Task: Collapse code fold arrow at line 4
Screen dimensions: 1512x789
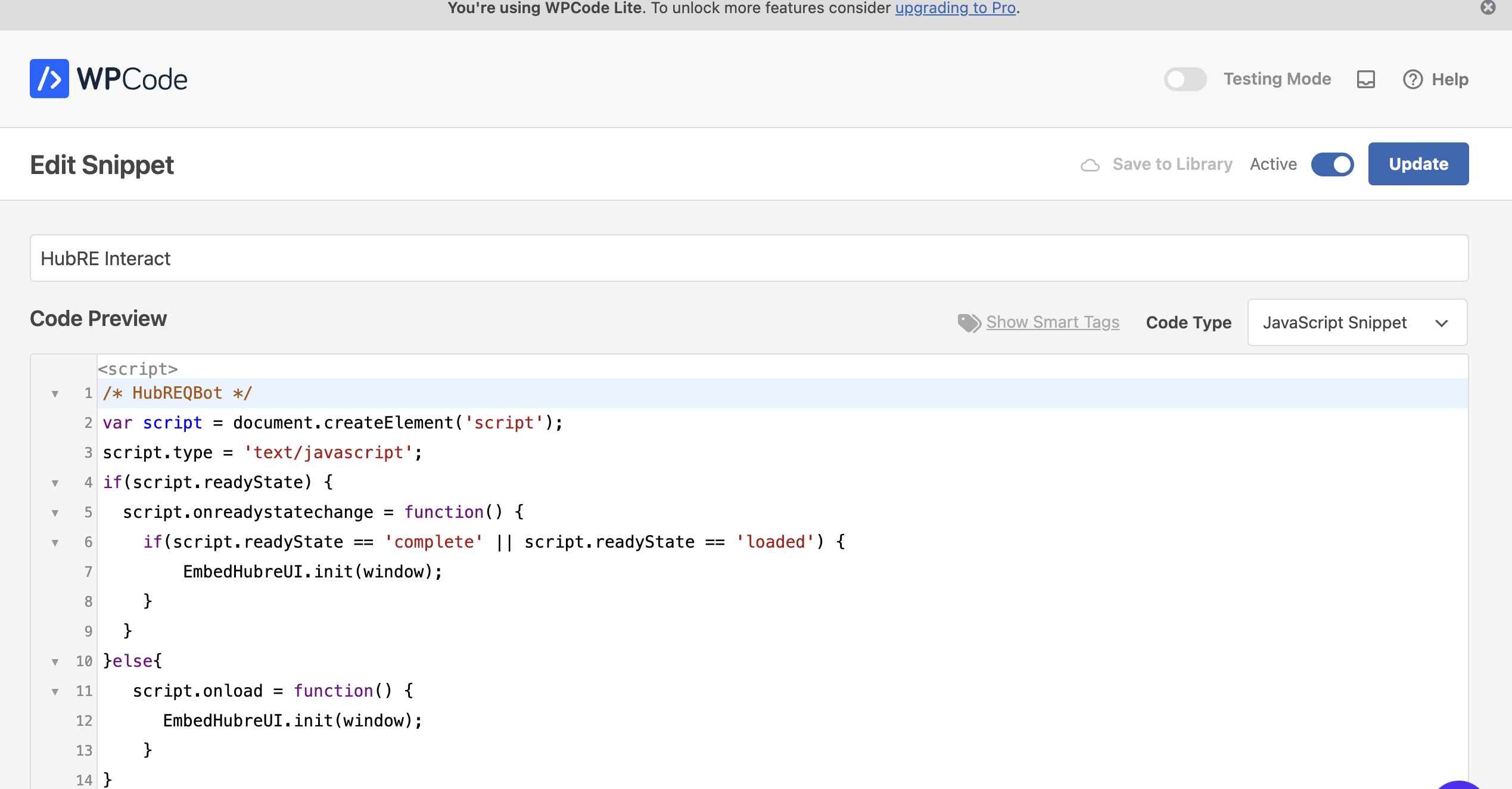Action: tap(55, 483)
